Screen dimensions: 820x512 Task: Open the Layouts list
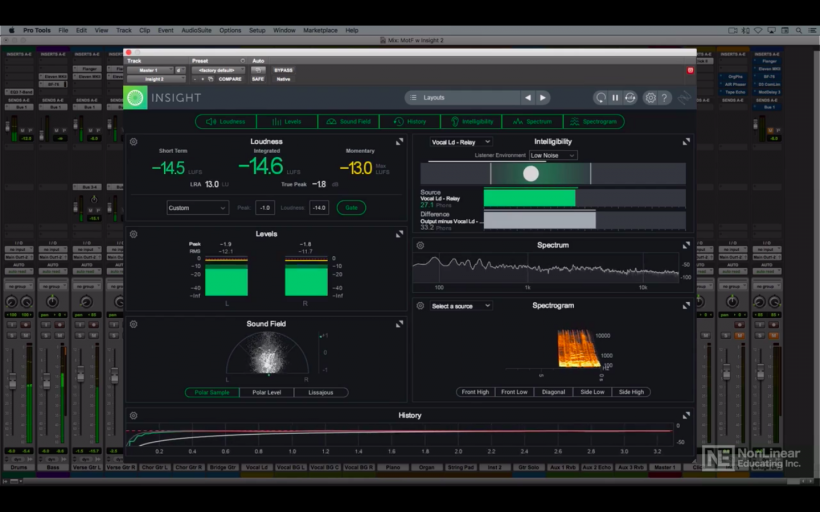[x=462, y=98]
